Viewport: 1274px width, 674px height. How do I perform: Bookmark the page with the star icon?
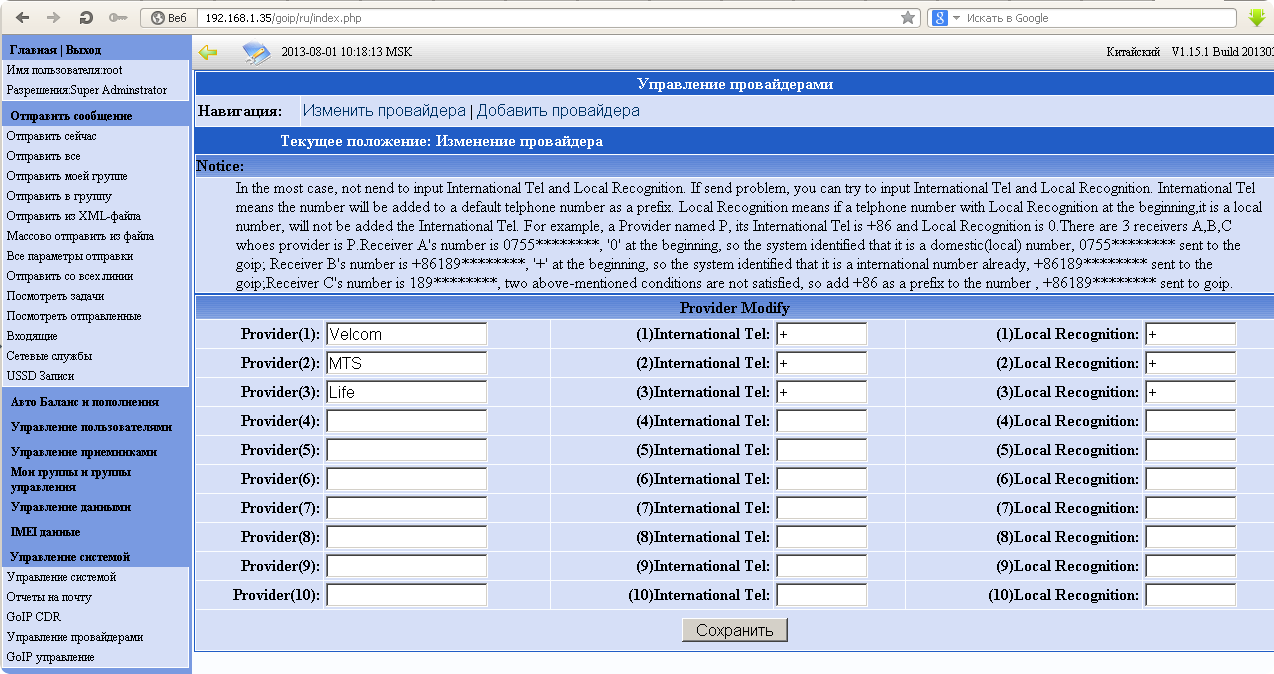[x=908, y=18]
